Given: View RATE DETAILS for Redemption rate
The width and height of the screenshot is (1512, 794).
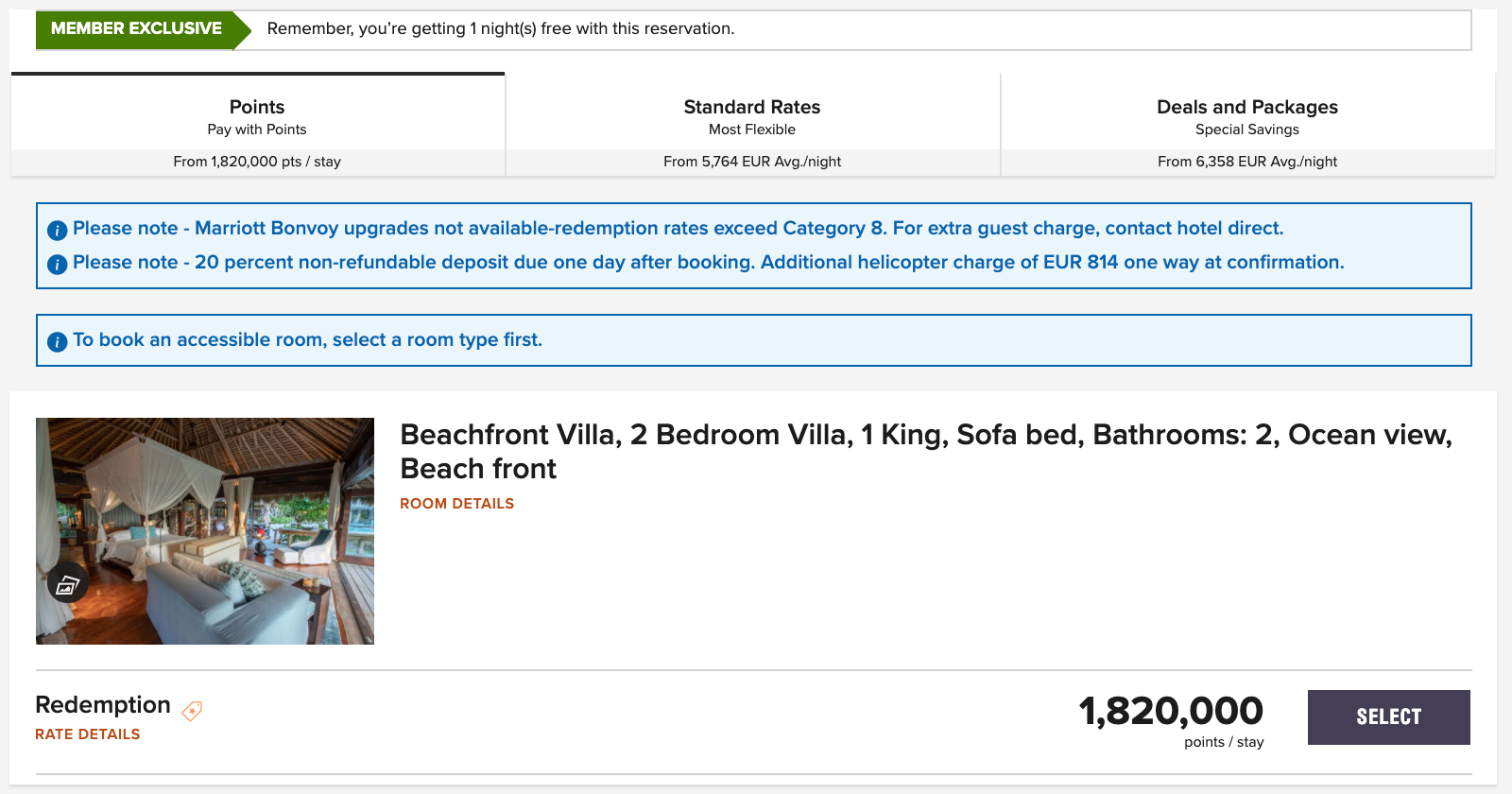Looking at the screenshot, I should (x=87, y=734).
